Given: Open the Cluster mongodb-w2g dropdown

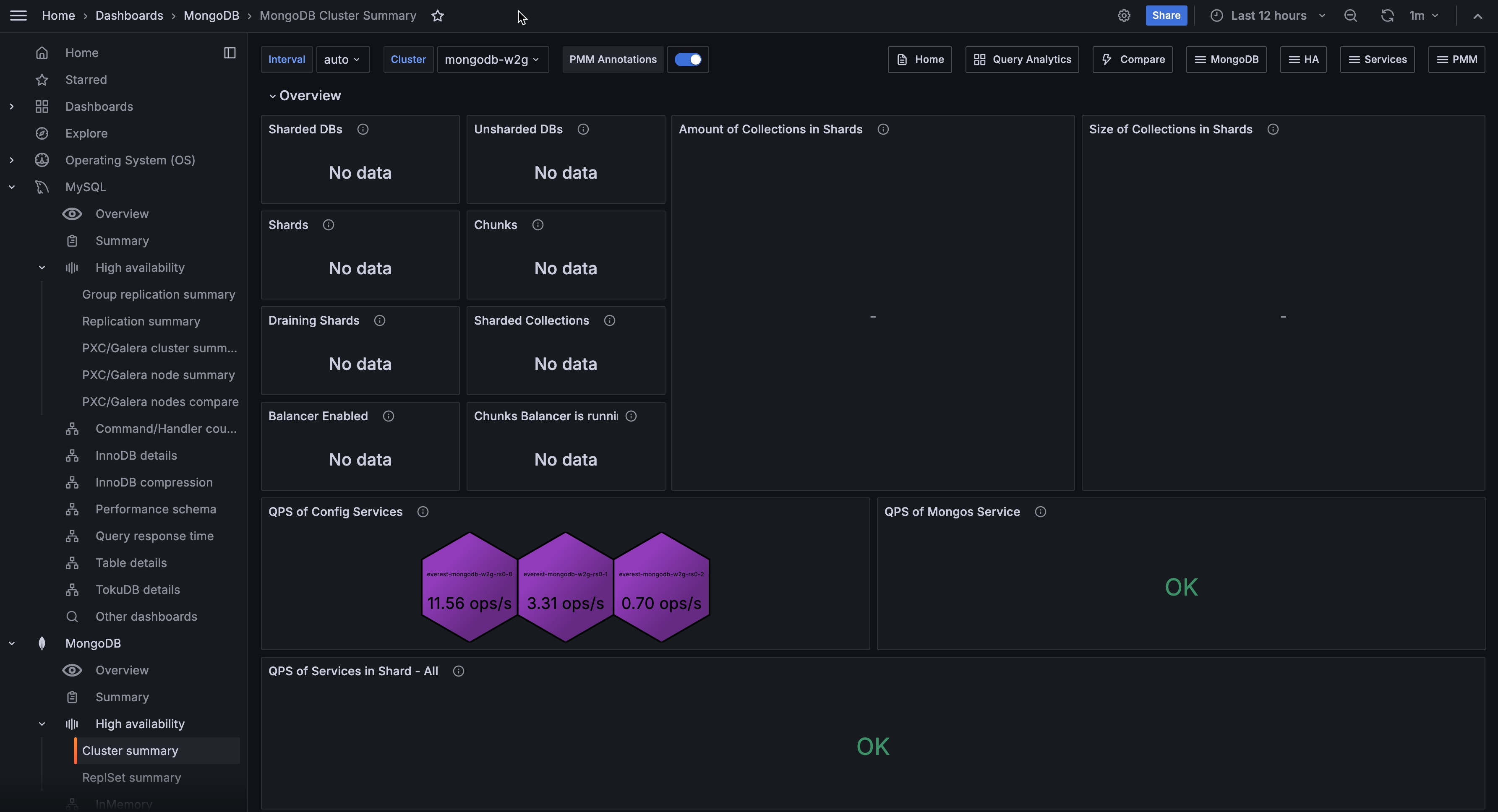Looking at the screenshot, I should point(493,59).
